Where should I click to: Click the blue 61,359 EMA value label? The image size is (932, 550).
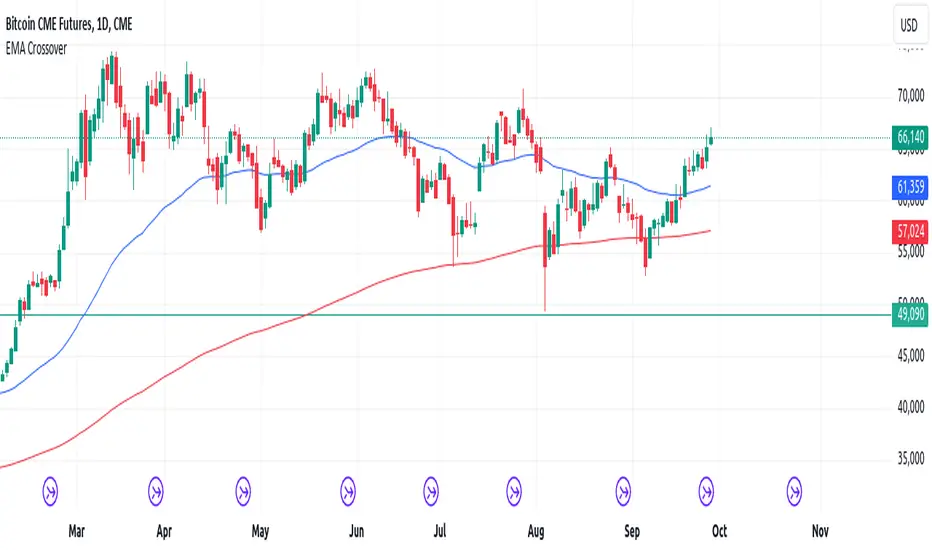click(x=910, y=187)
